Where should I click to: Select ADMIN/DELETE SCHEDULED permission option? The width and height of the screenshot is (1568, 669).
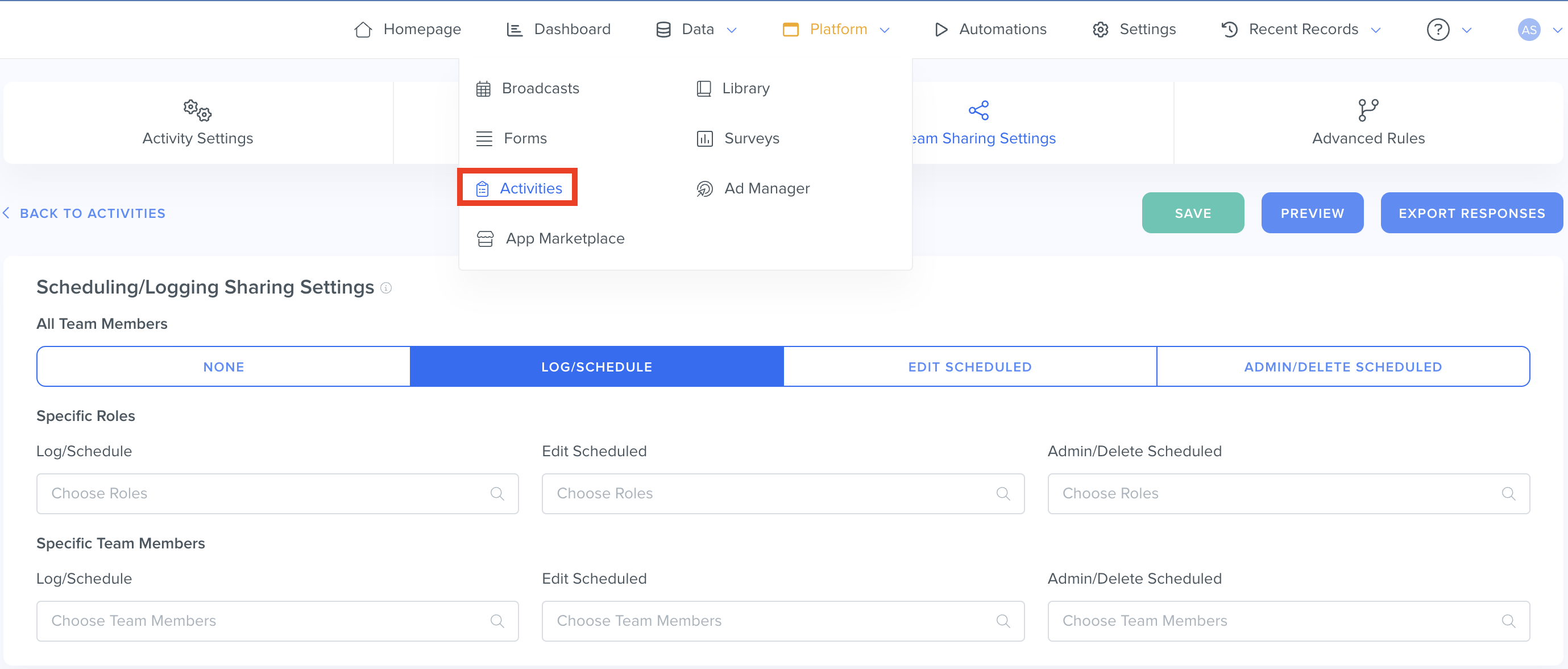pos(1342,367)
